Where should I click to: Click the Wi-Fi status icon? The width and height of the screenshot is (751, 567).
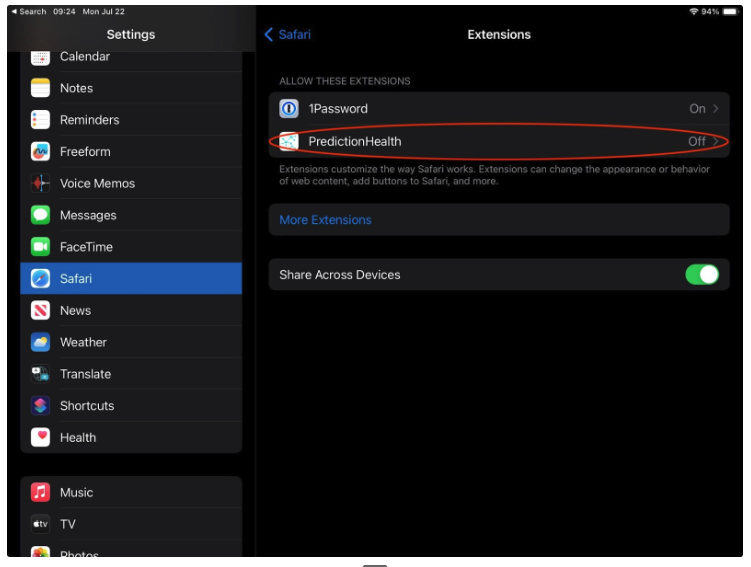(694, 11)
